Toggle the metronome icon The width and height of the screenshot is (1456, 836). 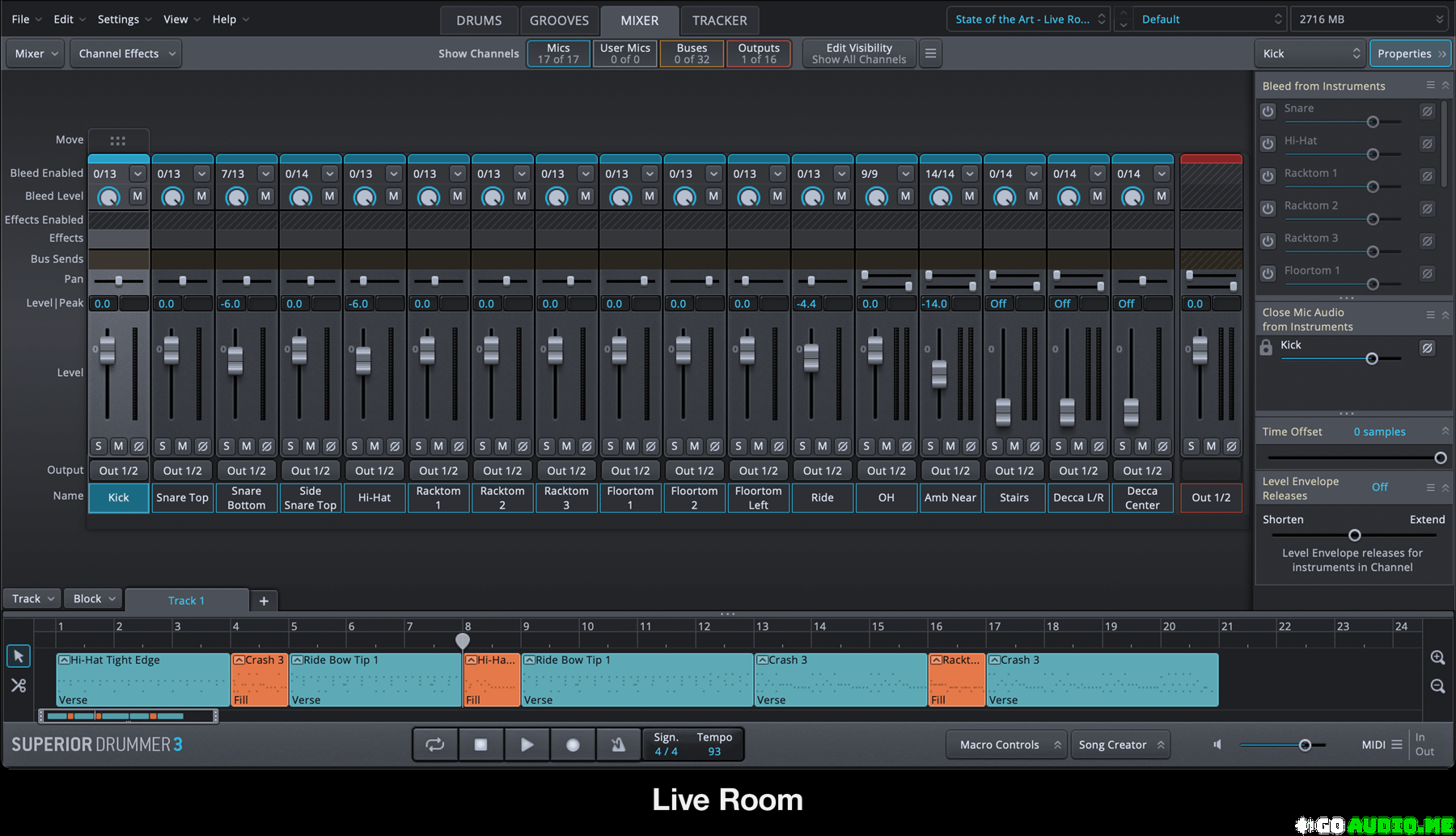[x=618, y=745]
